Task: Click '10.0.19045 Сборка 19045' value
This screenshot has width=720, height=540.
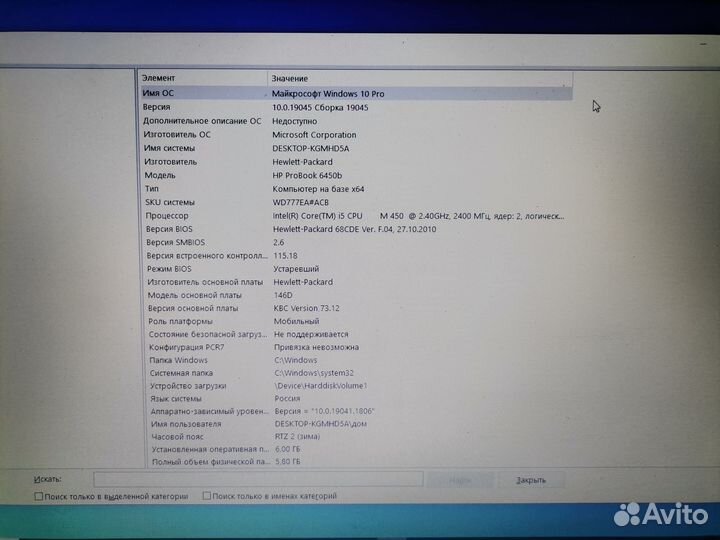Action: click(x=320, y=107)
